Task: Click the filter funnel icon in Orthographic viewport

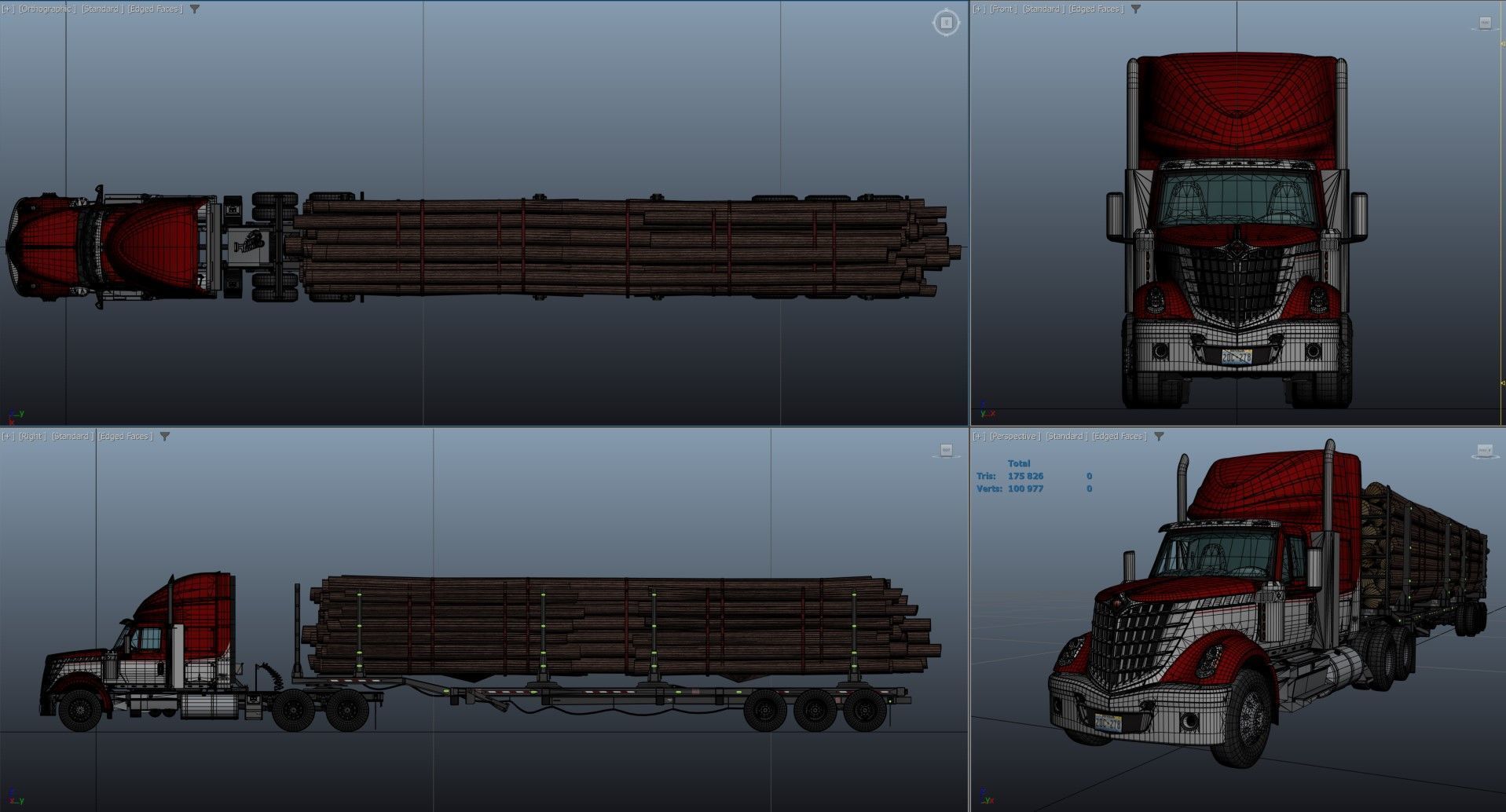Action: tap(195, 9)
